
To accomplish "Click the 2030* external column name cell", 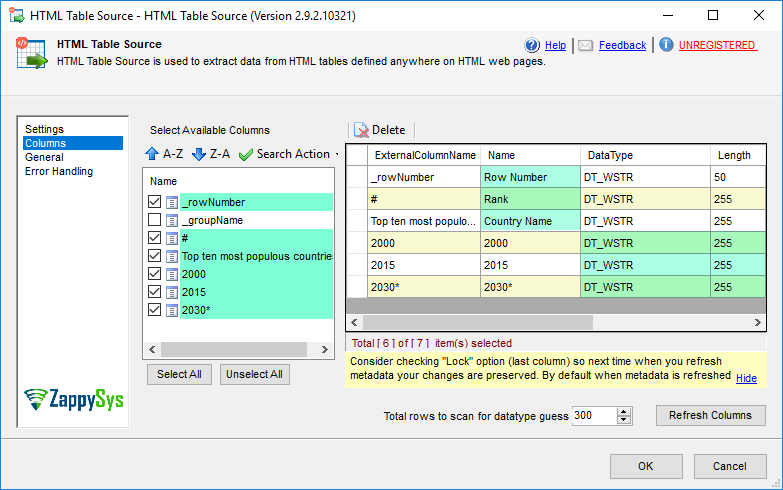I will tap(424, 287).
